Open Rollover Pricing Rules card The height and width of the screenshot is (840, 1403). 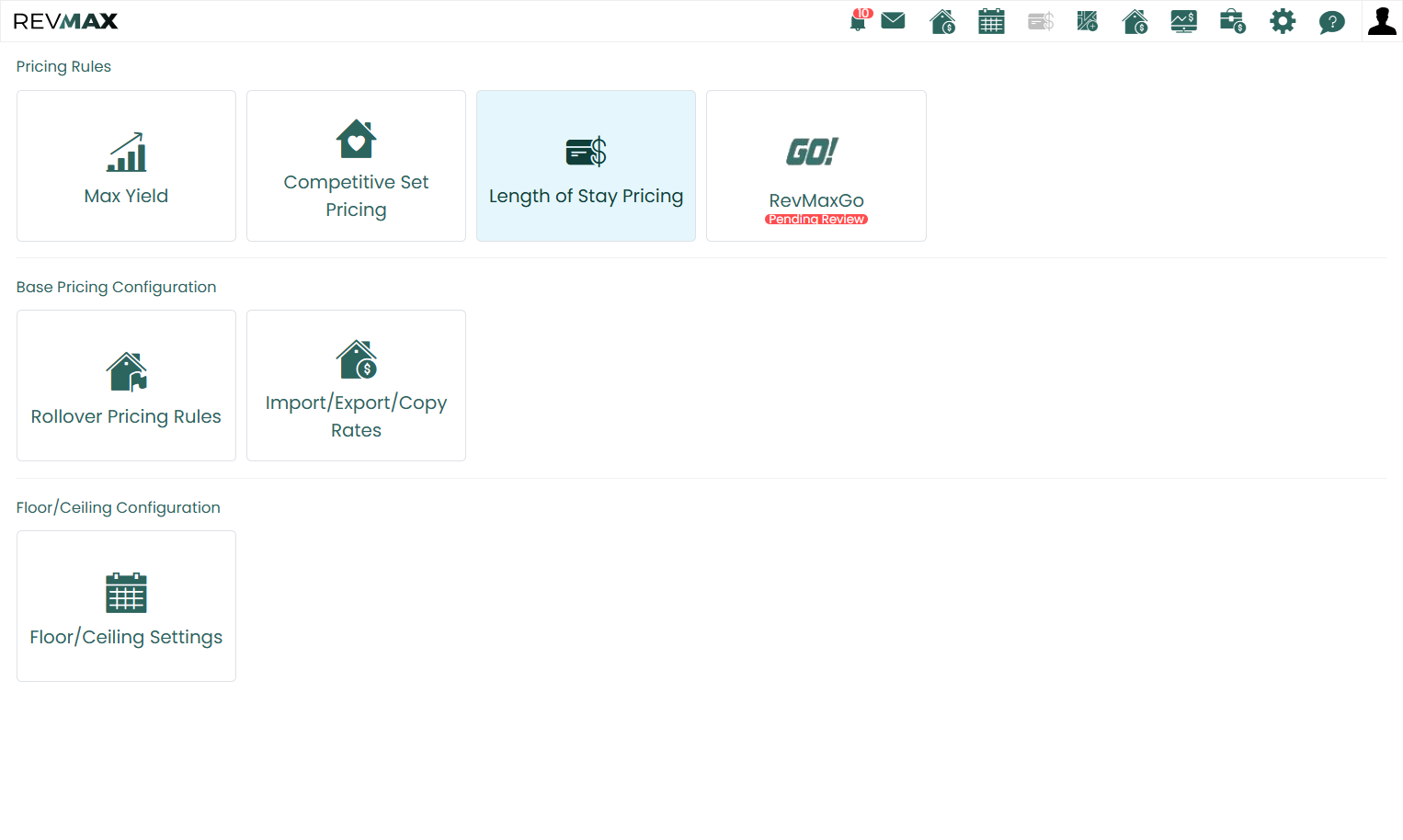[x=126, y=386]
